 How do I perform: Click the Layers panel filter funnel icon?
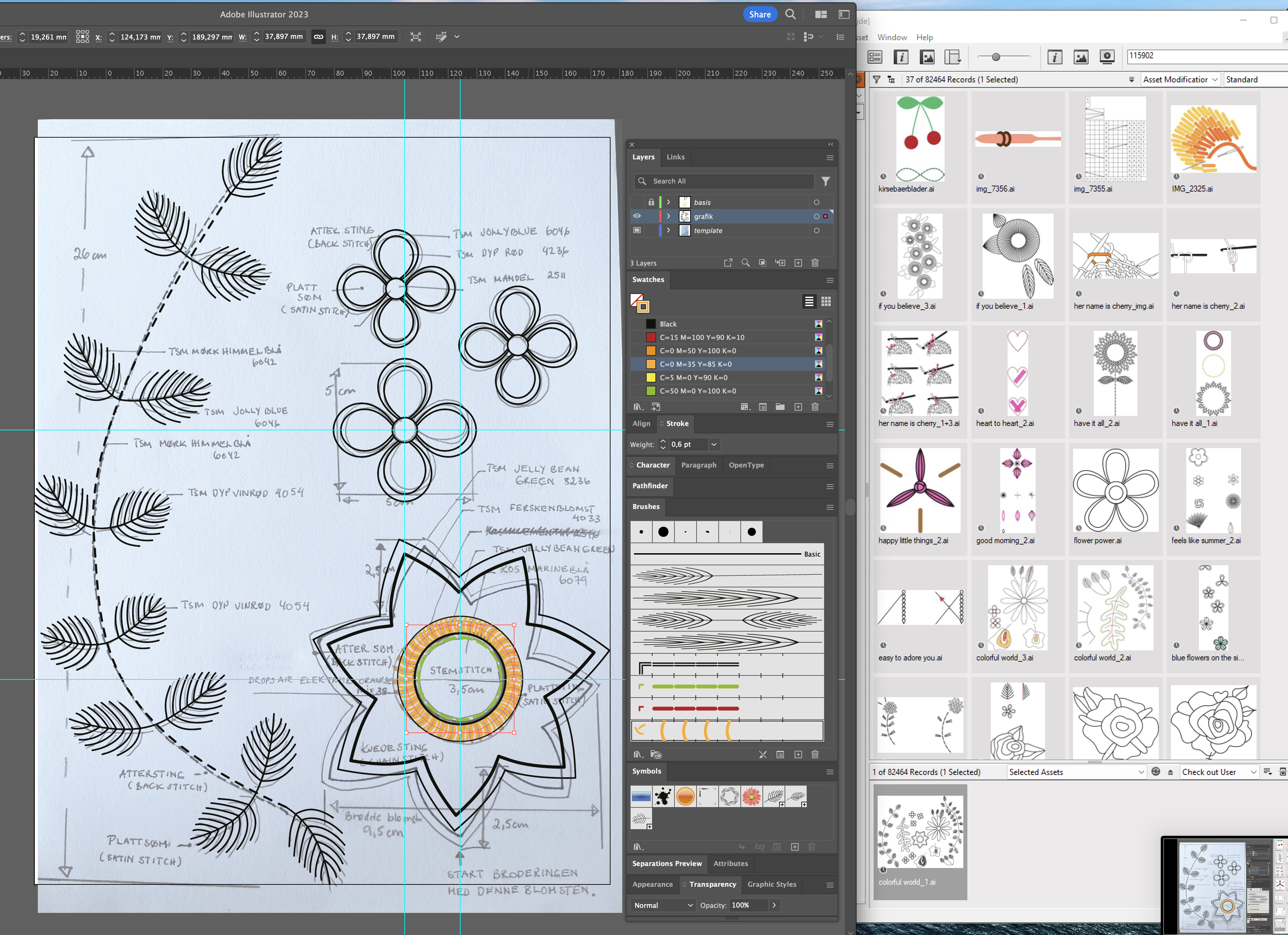click(826, 181)
